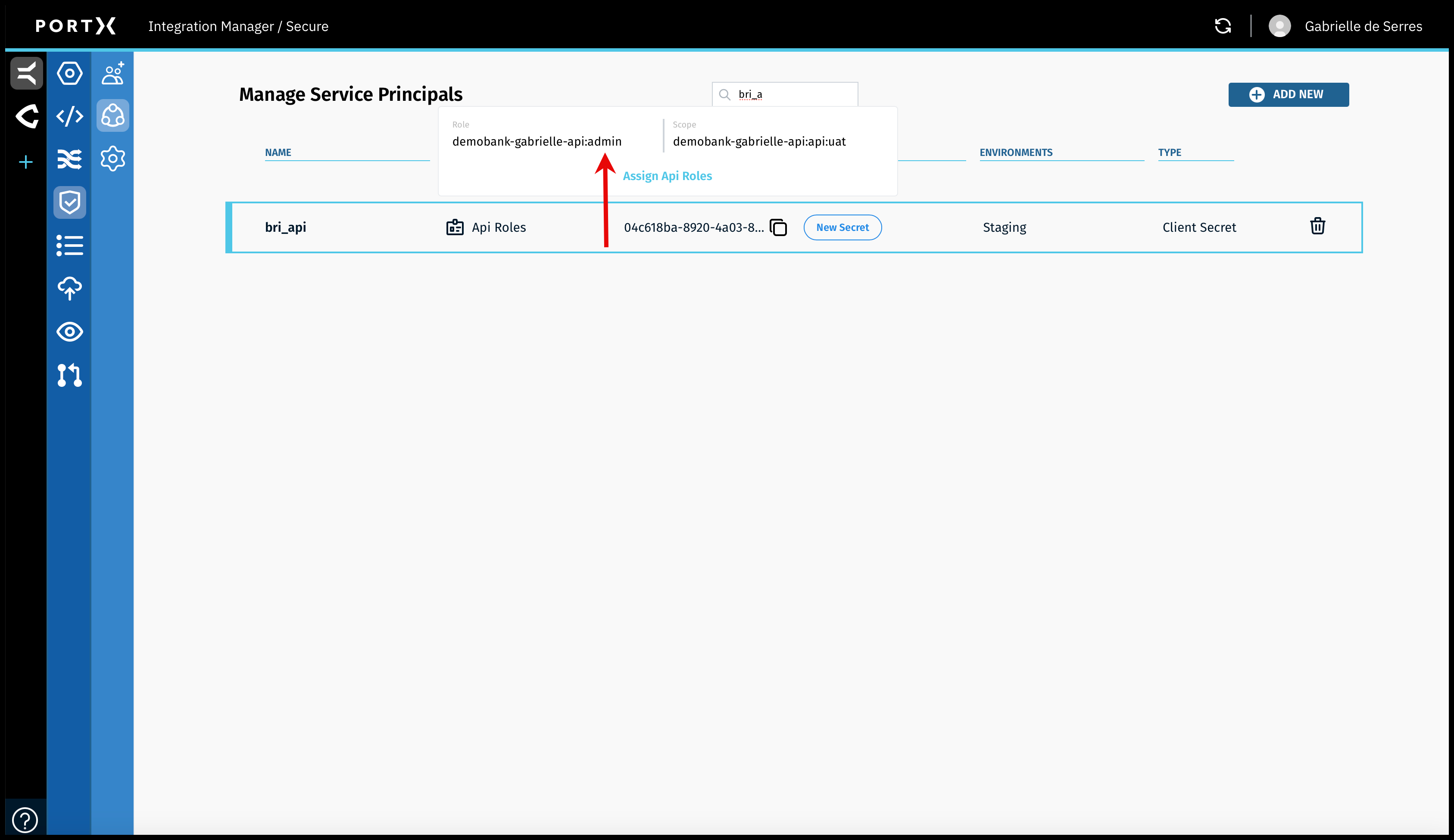Sort by the ENVIRONMENTS column header

click(x=1016, y=152)
